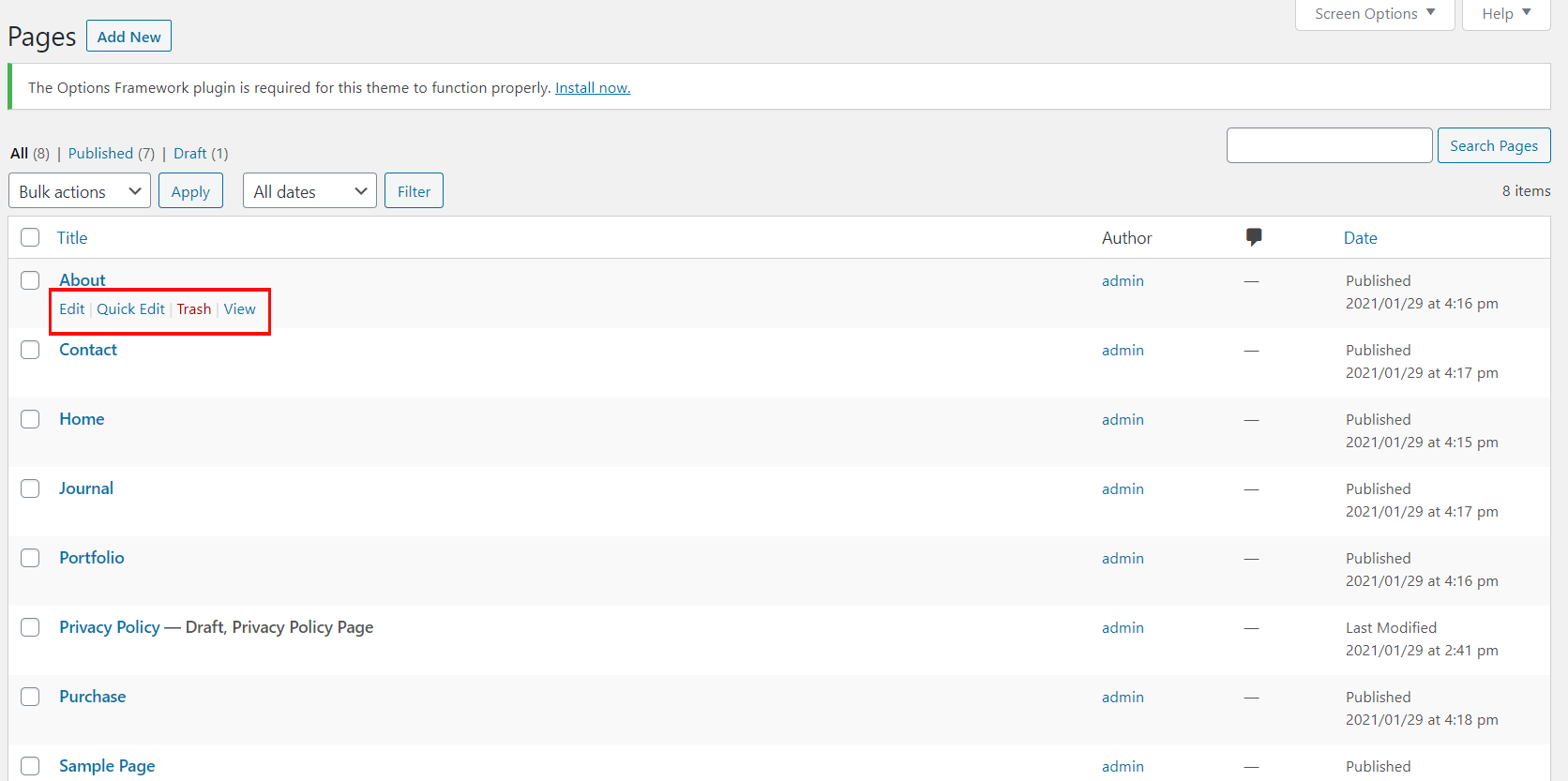The image size is (1568, 781).
Task: Expand the Help tab
Action: [x=1506, y=14]
